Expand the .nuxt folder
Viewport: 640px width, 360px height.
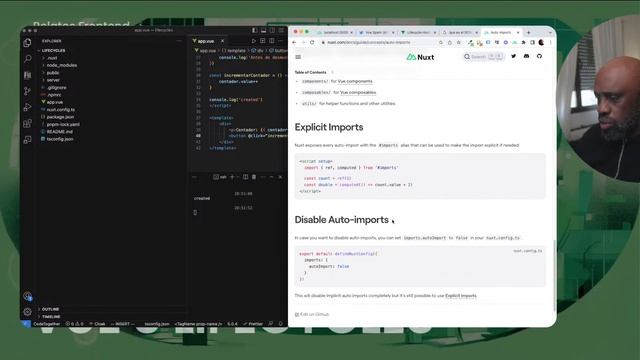coord(52,58)
